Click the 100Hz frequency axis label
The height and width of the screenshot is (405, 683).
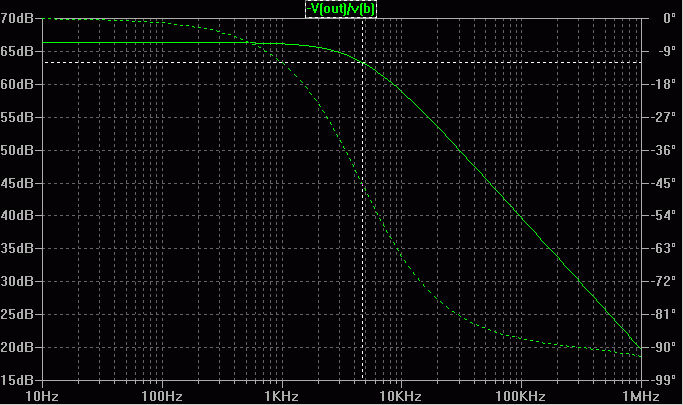tap(162, 396)
